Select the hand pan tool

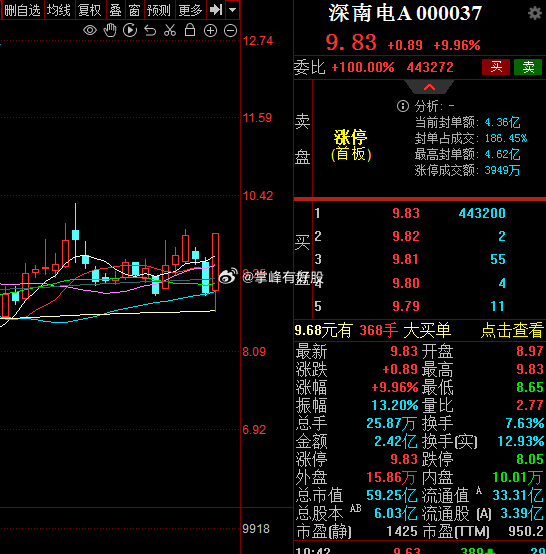pyautogui.click(x=110, y=30)
